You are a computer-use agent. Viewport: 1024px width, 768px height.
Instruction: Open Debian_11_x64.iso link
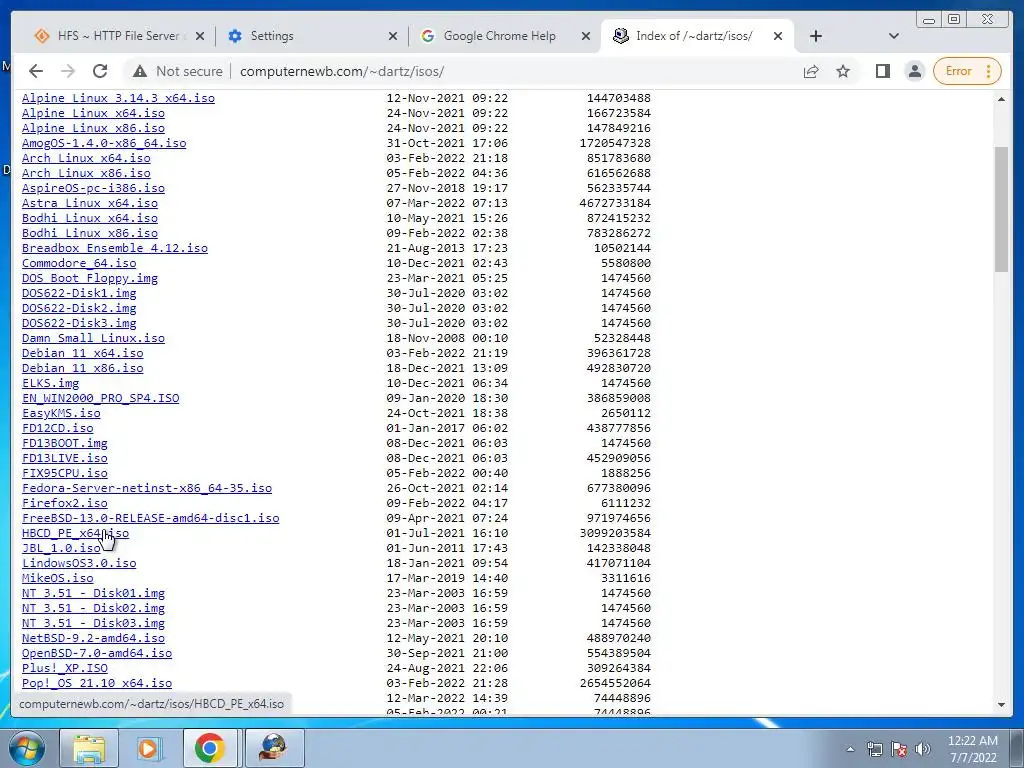[82, 353]
